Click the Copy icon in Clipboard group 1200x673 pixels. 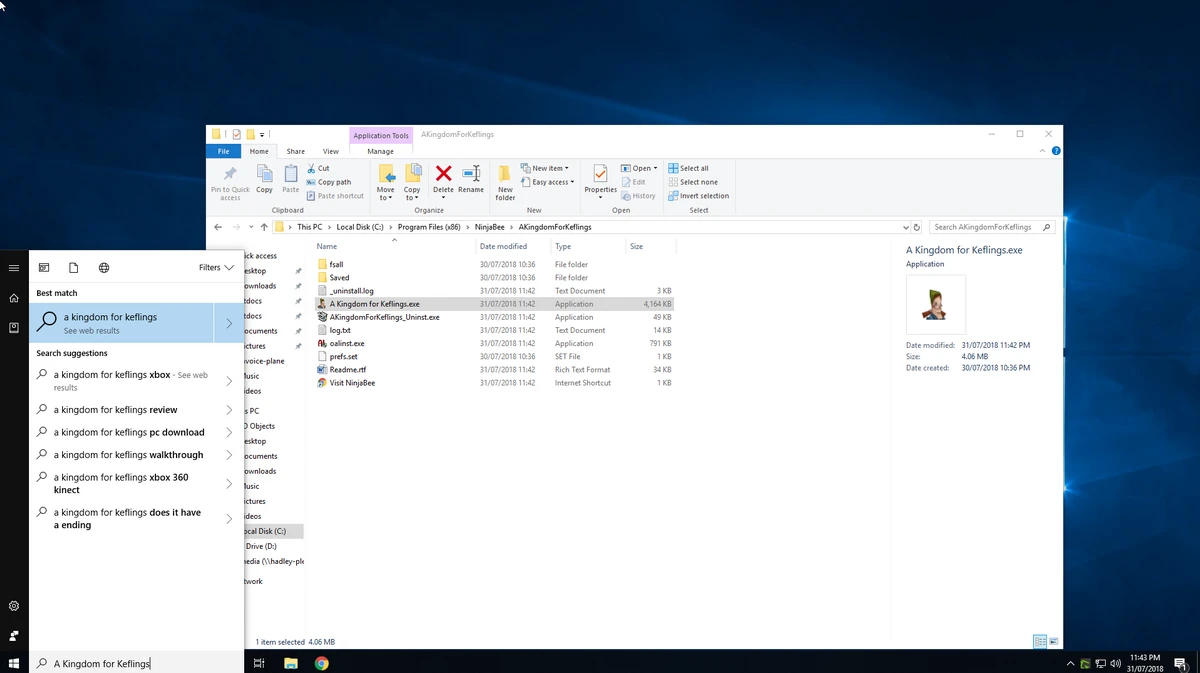264,174
